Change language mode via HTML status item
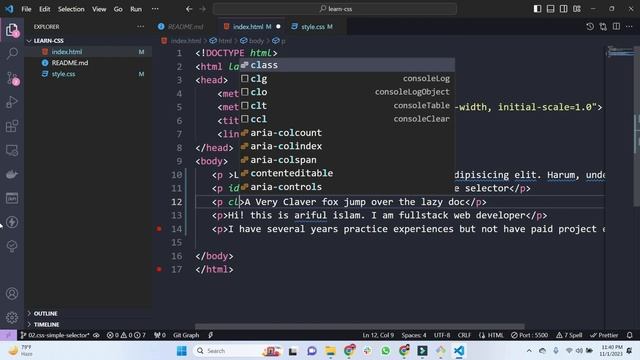The width and height of the screenshot is (640, 360). tap(491, 335)
